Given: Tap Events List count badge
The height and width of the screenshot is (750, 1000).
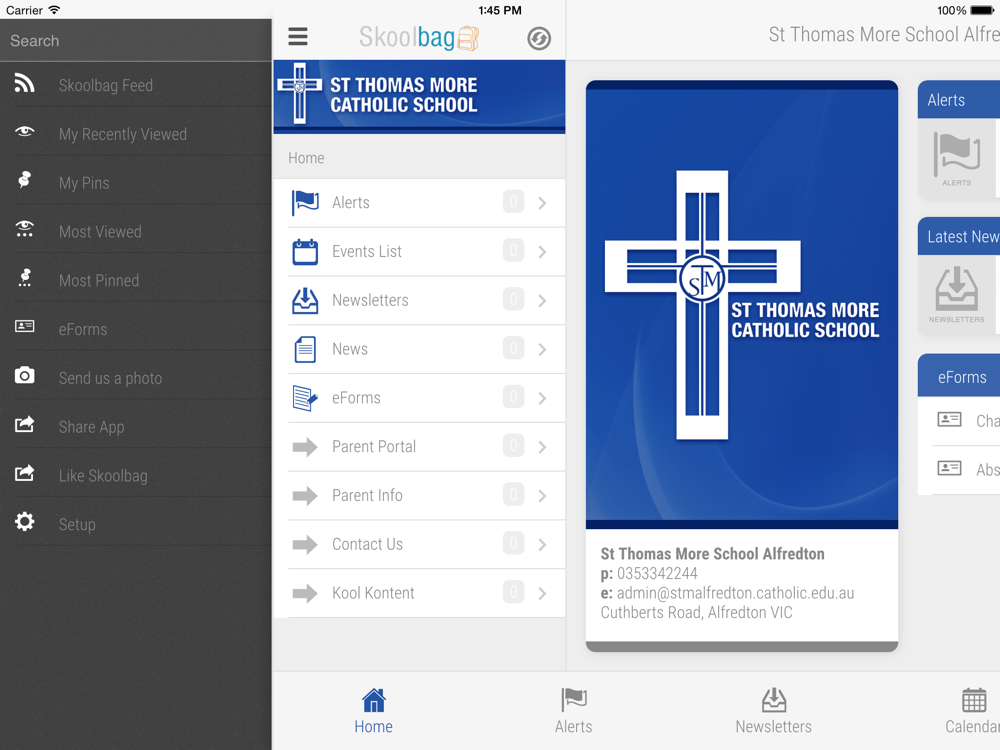Looking at the screenshot, I should point(513,250).
